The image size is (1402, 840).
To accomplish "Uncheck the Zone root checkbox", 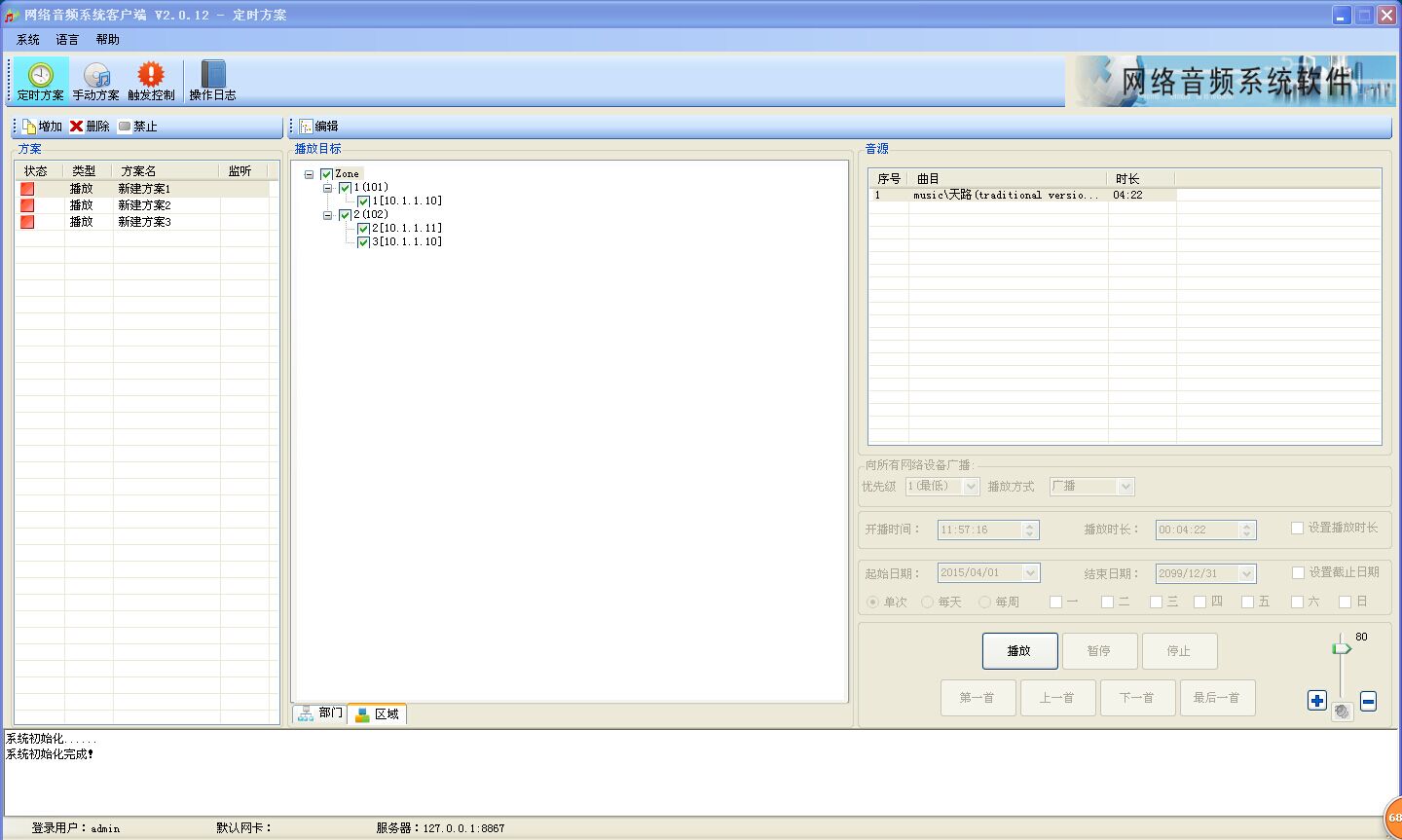I will 327,174.
